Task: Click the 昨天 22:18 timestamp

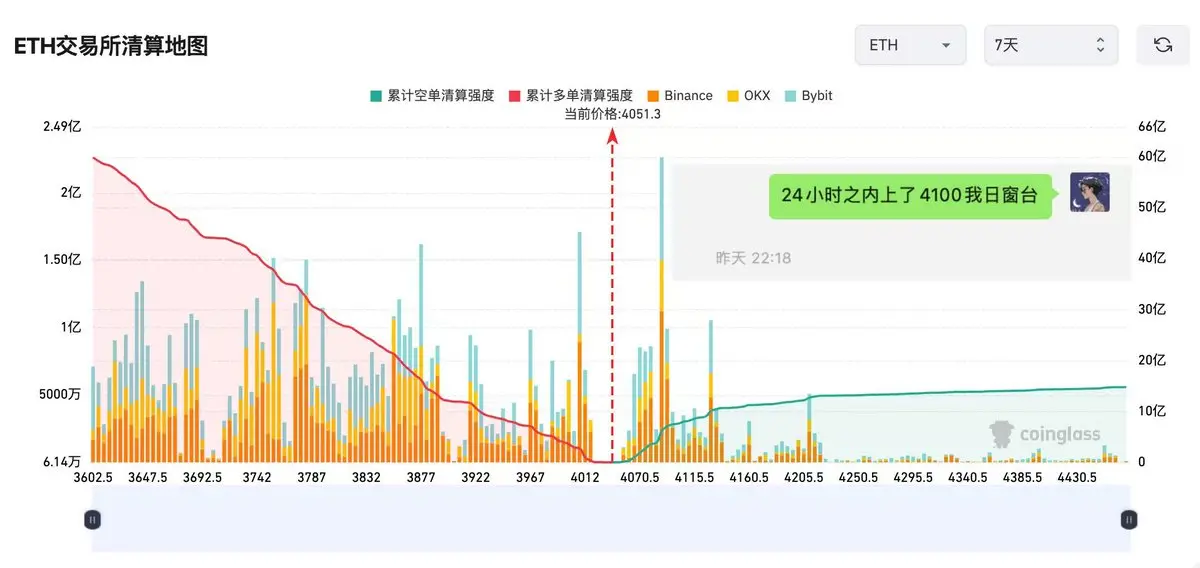Action: point(753,258)
